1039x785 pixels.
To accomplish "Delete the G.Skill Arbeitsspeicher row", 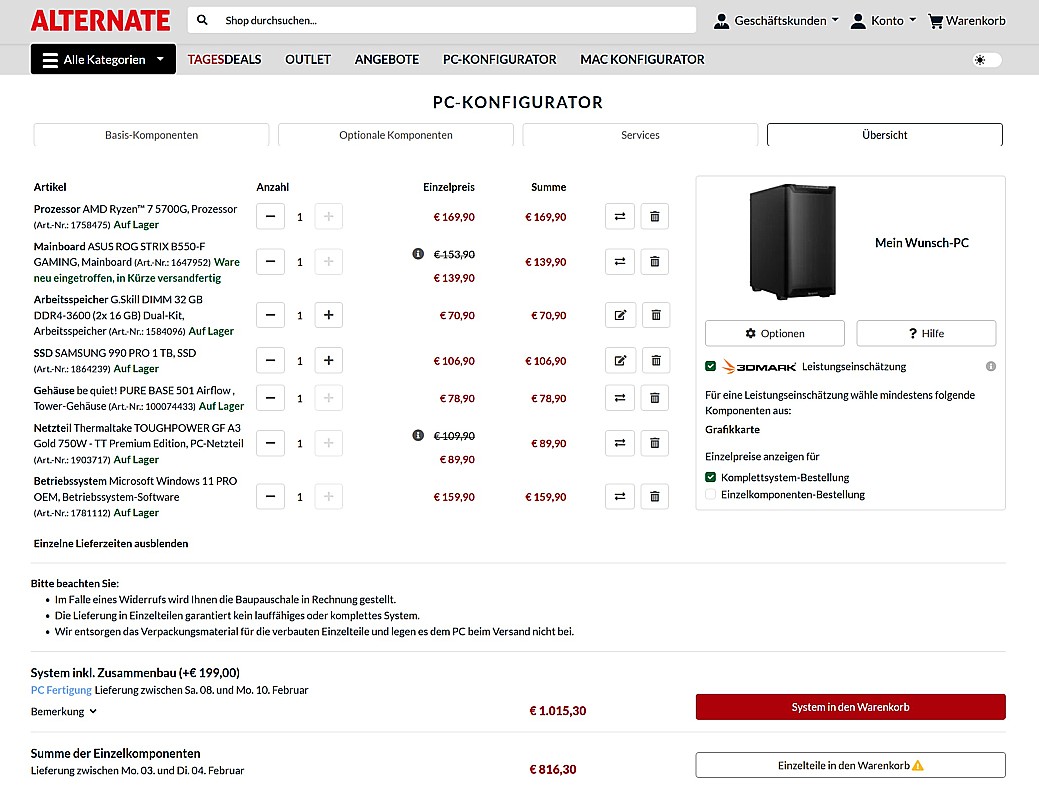I will tap(655, 315).
